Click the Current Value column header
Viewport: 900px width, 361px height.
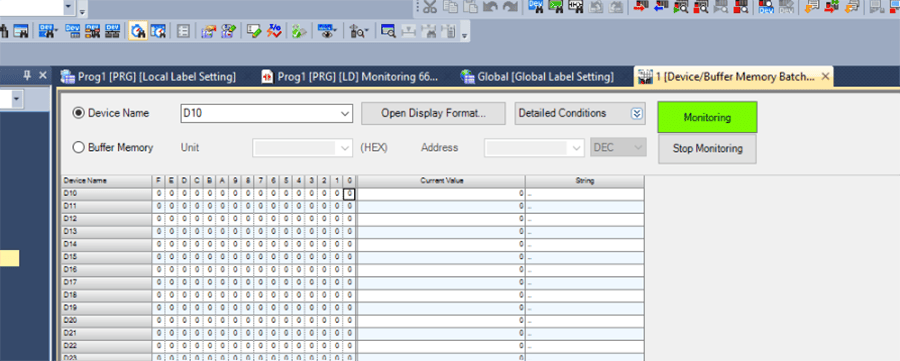[x=441, y=181]
